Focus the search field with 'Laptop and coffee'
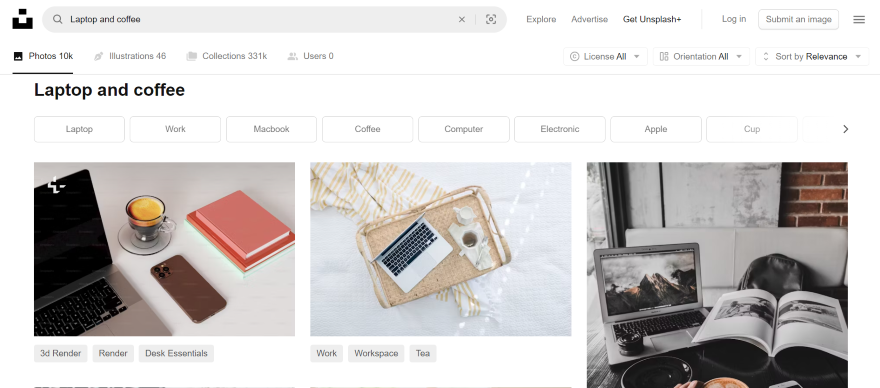This screenshot has height=388, width=880. [274, 19]
